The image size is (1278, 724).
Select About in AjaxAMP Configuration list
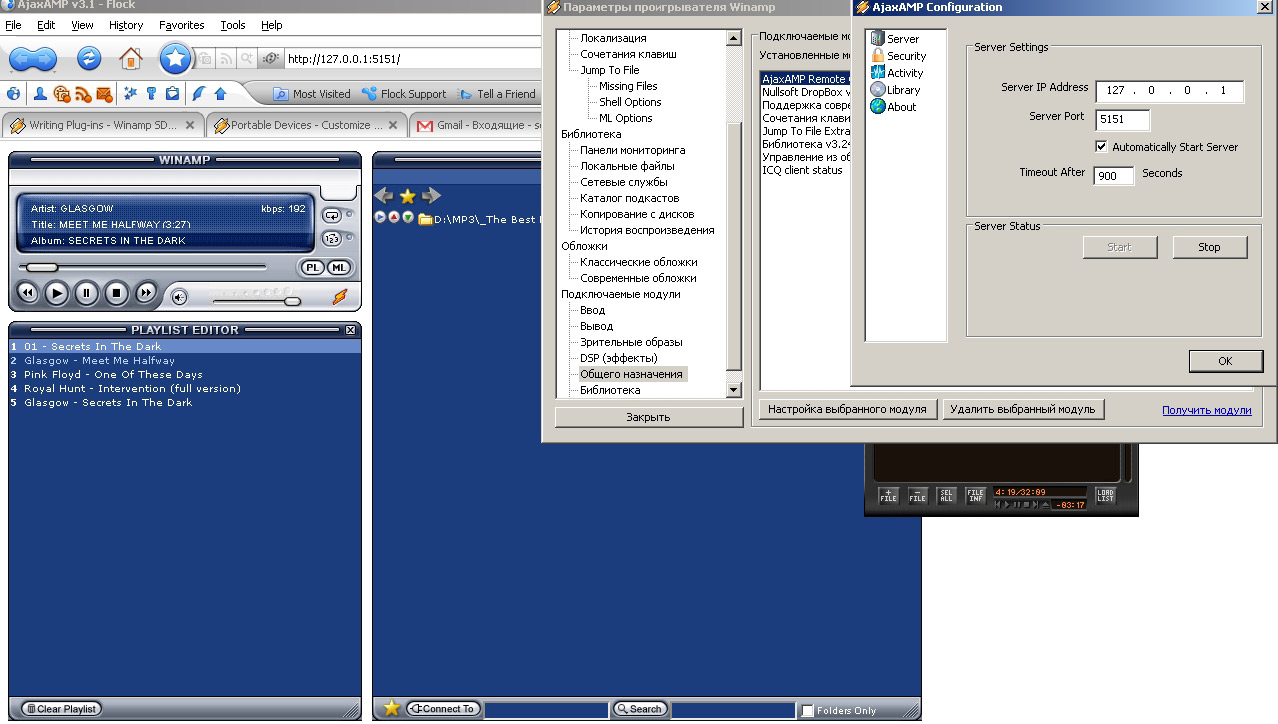[x=893, y=107]
